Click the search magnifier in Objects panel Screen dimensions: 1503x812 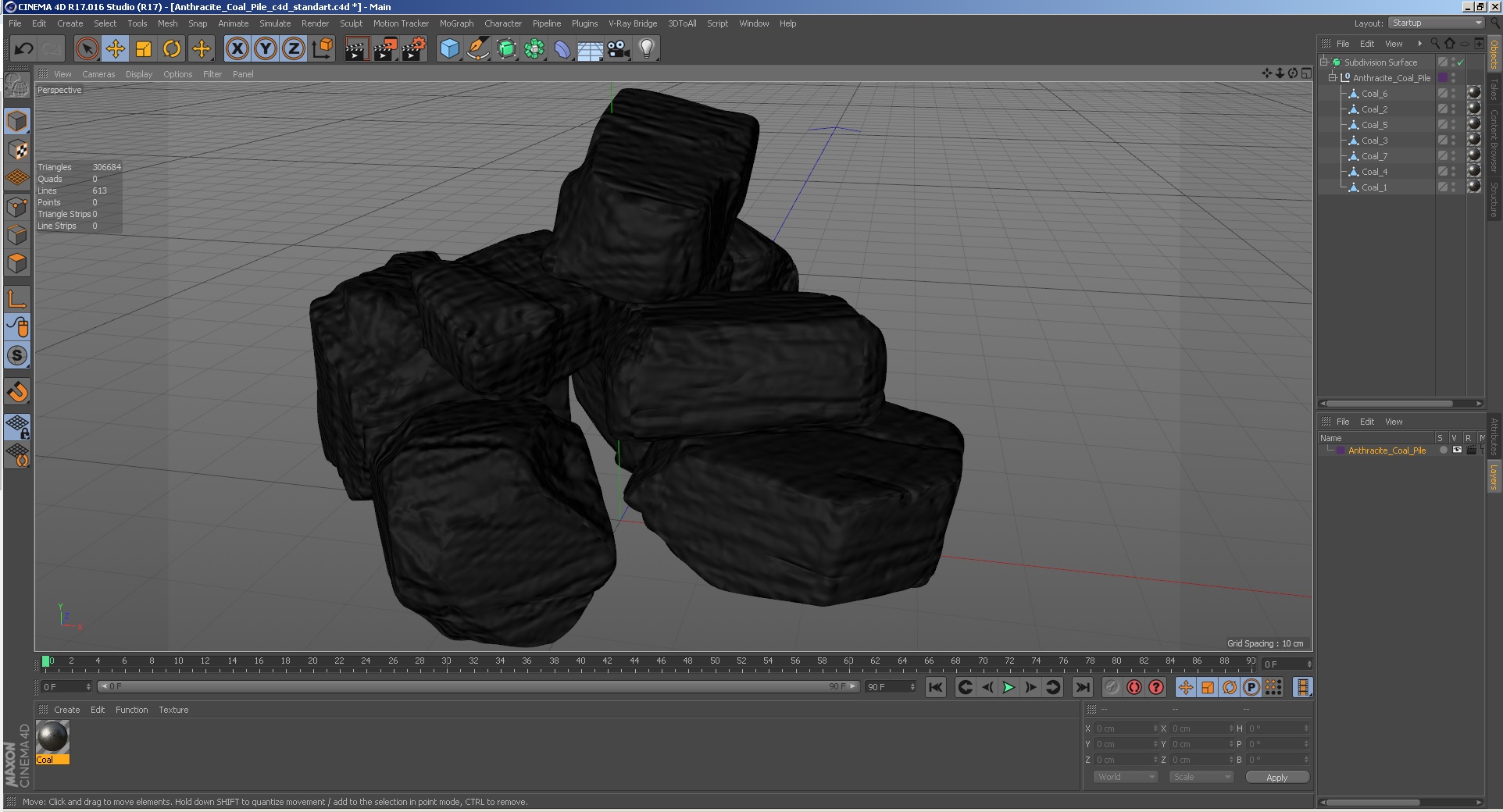point(1435,44)
